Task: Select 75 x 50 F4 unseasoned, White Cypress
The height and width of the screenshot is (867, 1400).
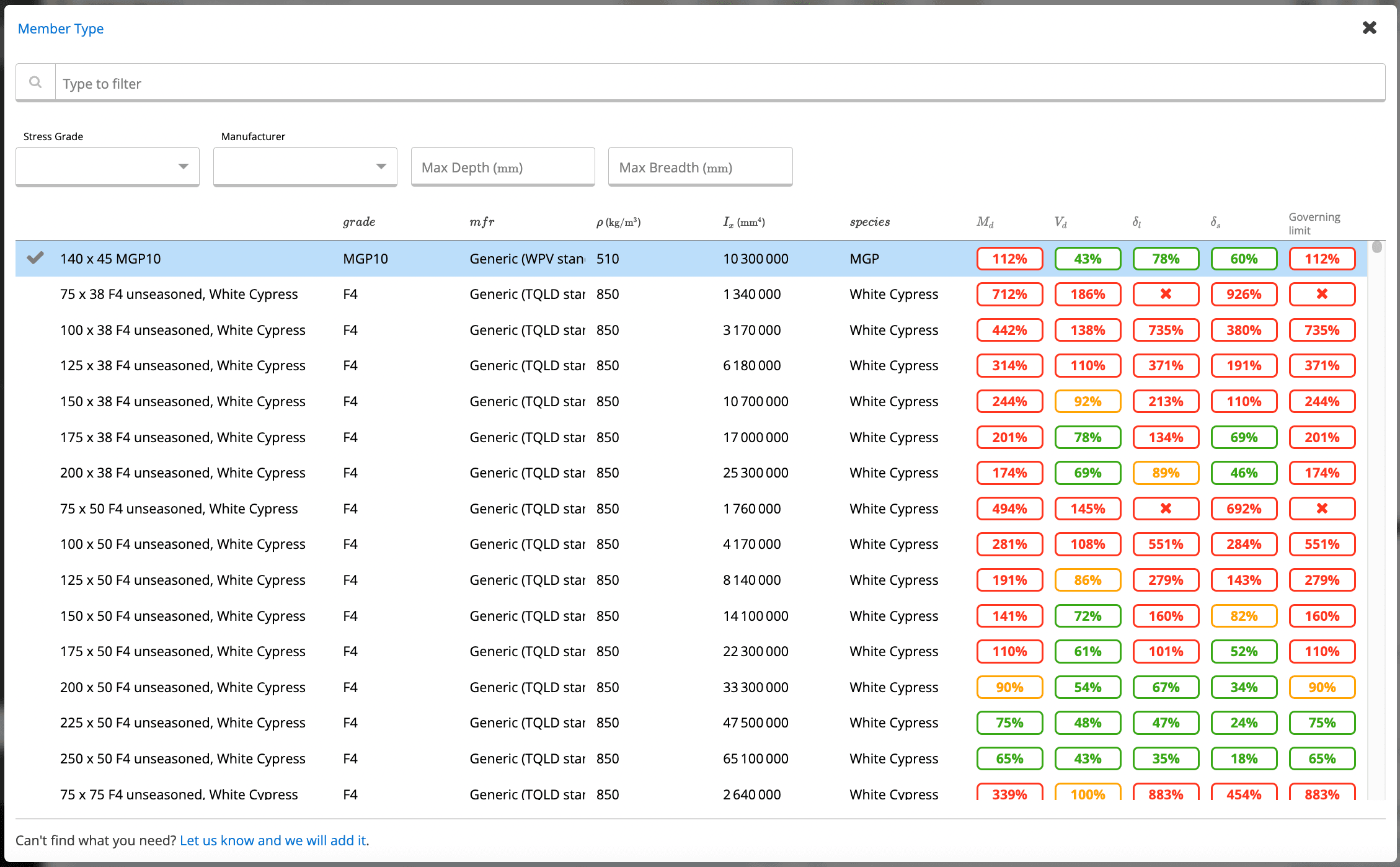Action: [691, 509]
